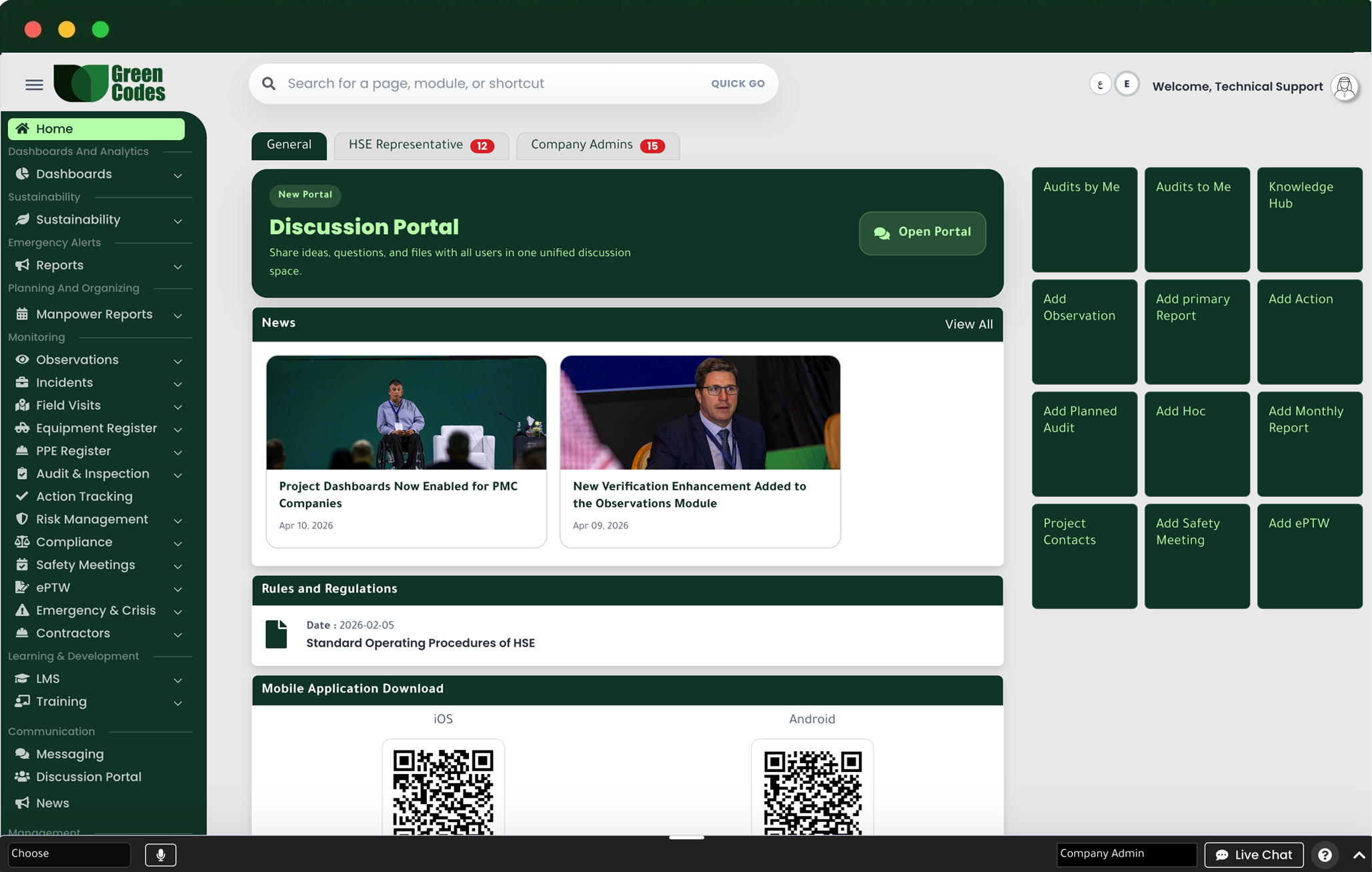Image resolution: width=1372 pixels, height=872 pixels.
Task: Open the help question mark icon
Action: tap(1325, 855)
